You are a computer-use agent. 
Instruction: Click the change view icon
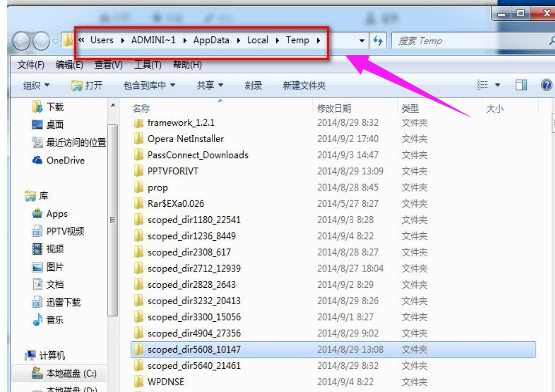pos(482,85)
